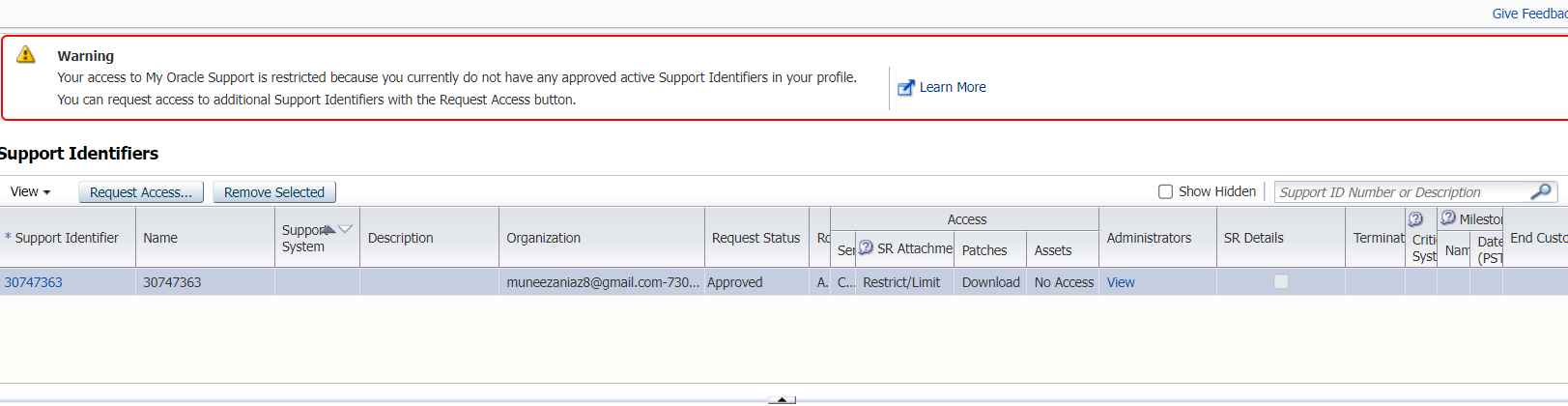This screenshot has height=406, width=1568.
Task: Click the Support Identifier column header
Action: point(68,238)
